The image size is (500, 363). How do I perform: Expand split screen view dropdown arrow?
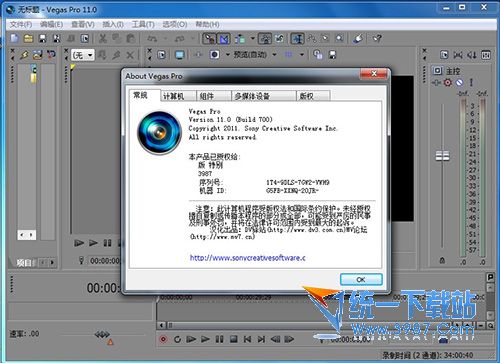coord(228,55)
